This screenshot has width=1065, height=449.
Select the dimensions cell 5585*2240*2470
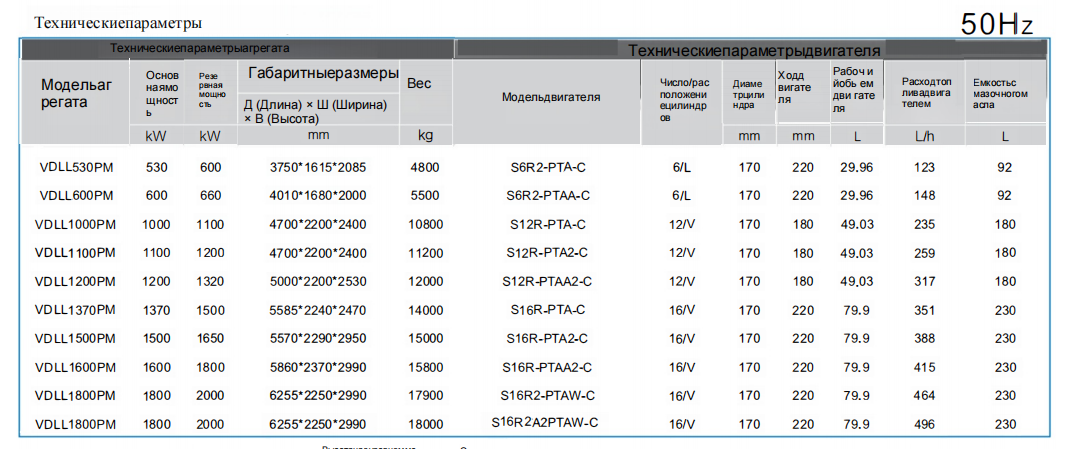click(x=318, y=310)
